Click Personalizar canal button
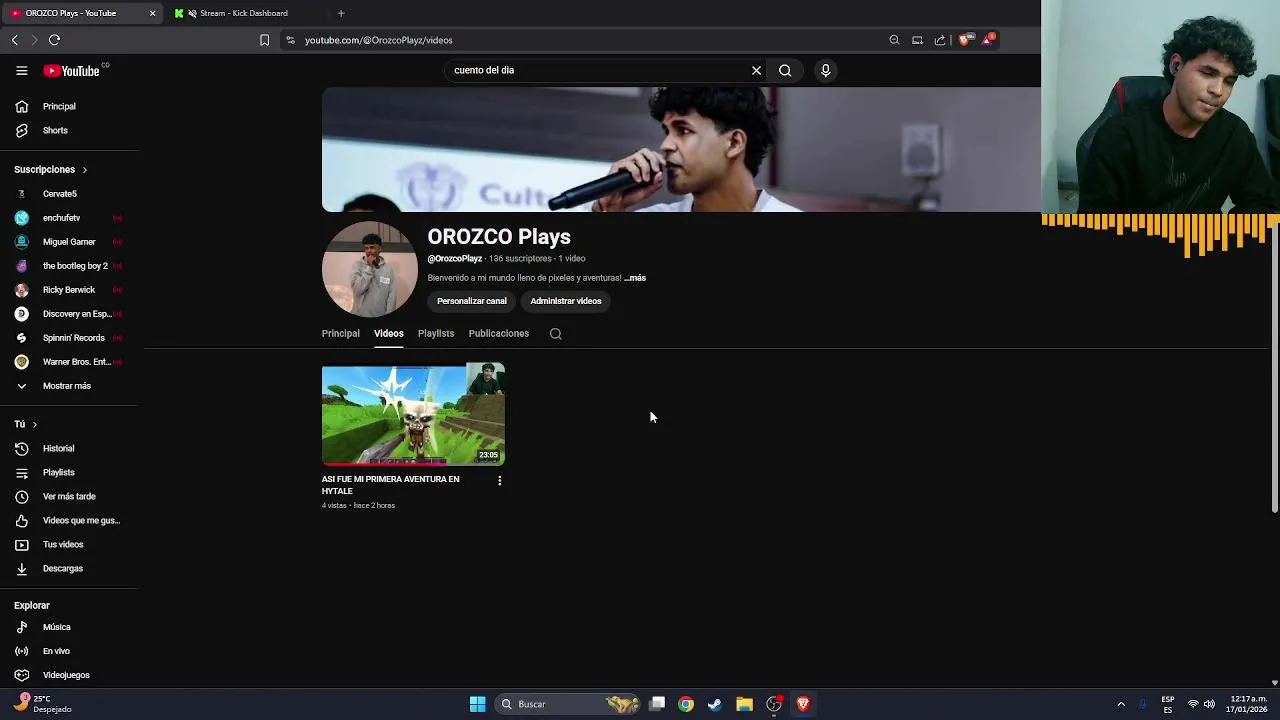This screenshot has height=720, width=1280. click(472, 301)
